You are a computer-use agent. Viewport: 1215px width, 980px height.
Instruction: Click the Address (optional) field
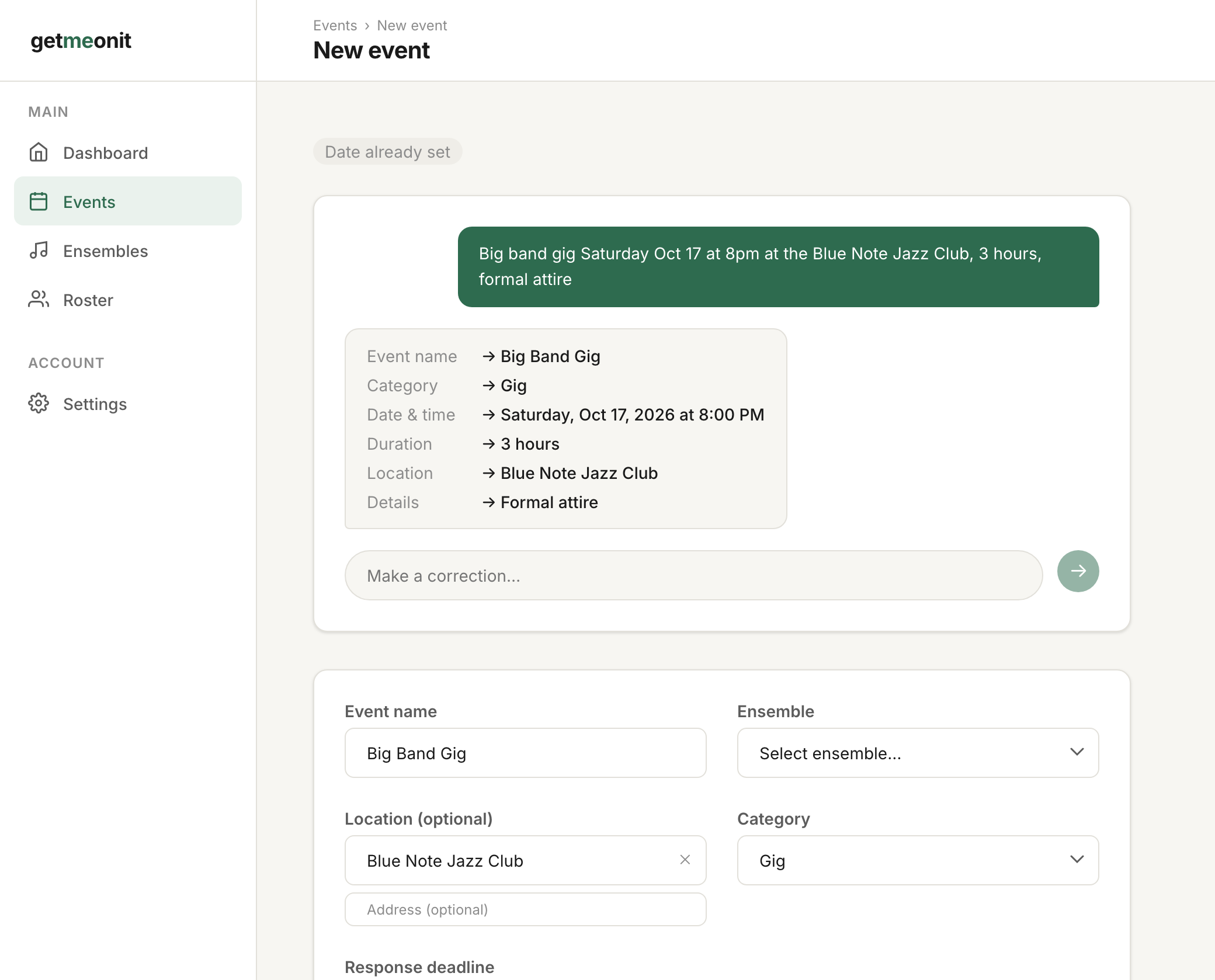click(525, 909)
